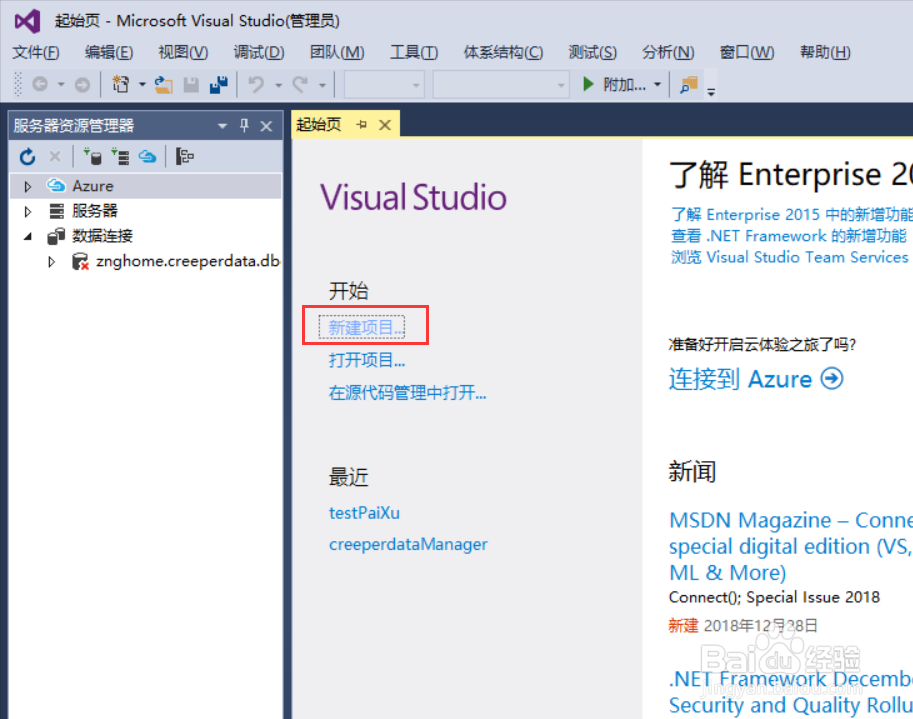Viewport: 913px width, 719px height.
Task: Open the .NET Framework December news article
Action: click(x=791, y=692)
